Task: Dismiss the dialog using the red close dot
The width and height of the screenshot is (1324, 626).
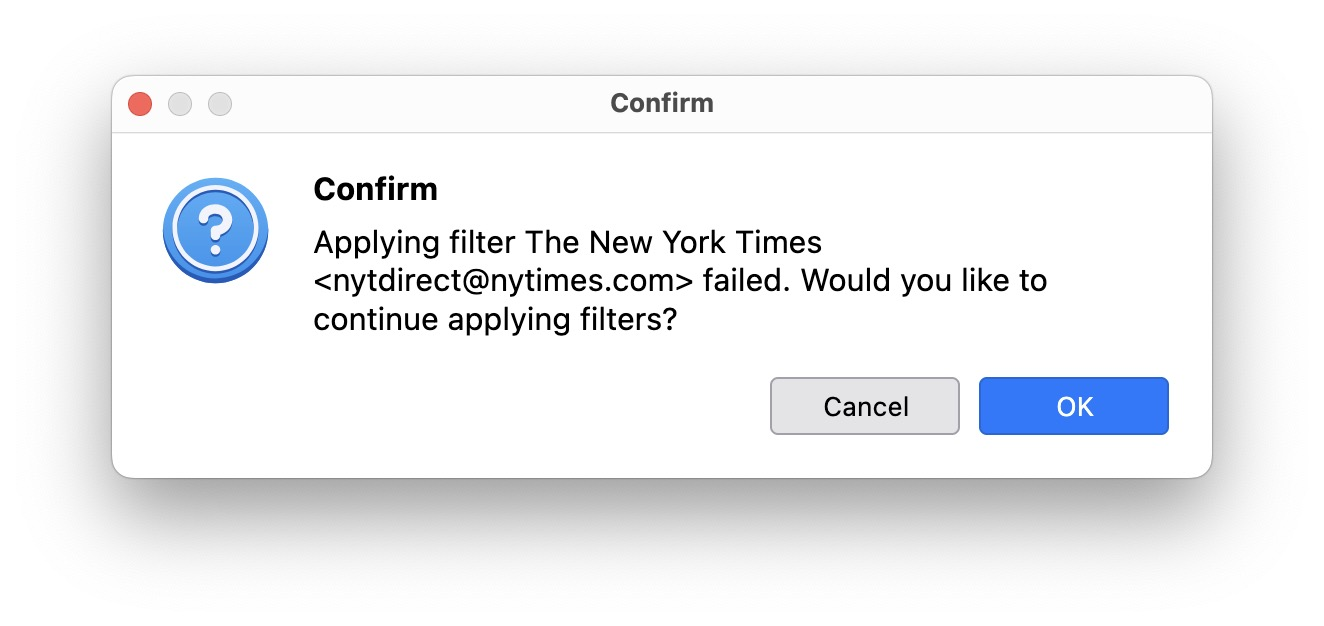Action: (140, 104)
